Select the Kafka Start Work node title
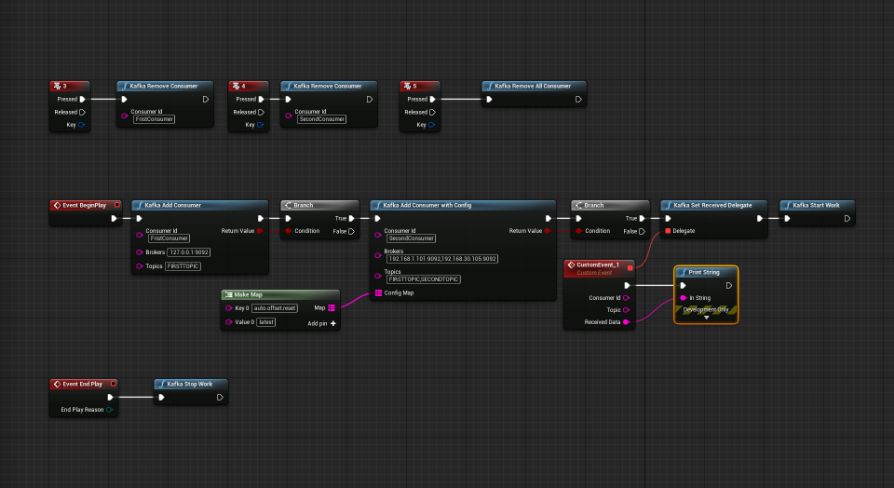Image resolution: width=894 pixels, height=488 pixels. pos(817,205)
